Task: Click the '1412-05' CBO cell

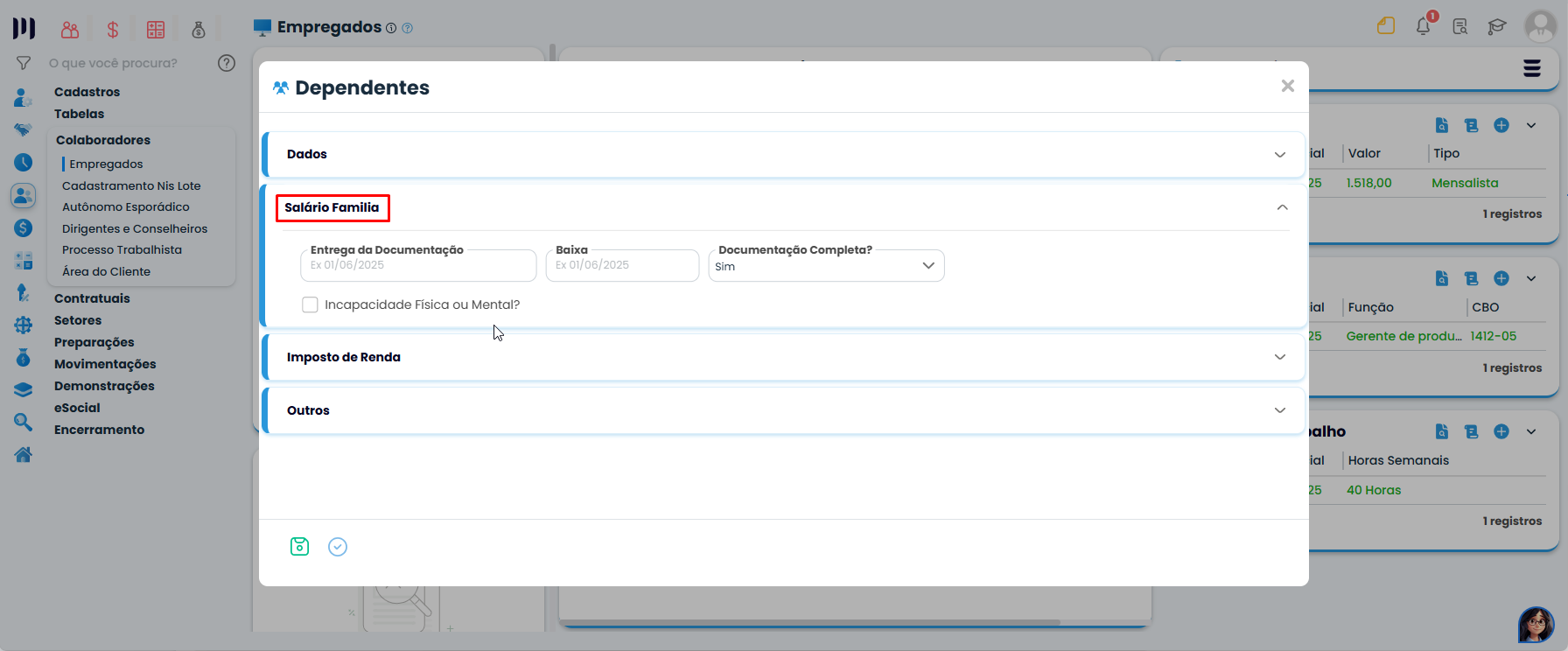Action: [x=1494, y=336]
